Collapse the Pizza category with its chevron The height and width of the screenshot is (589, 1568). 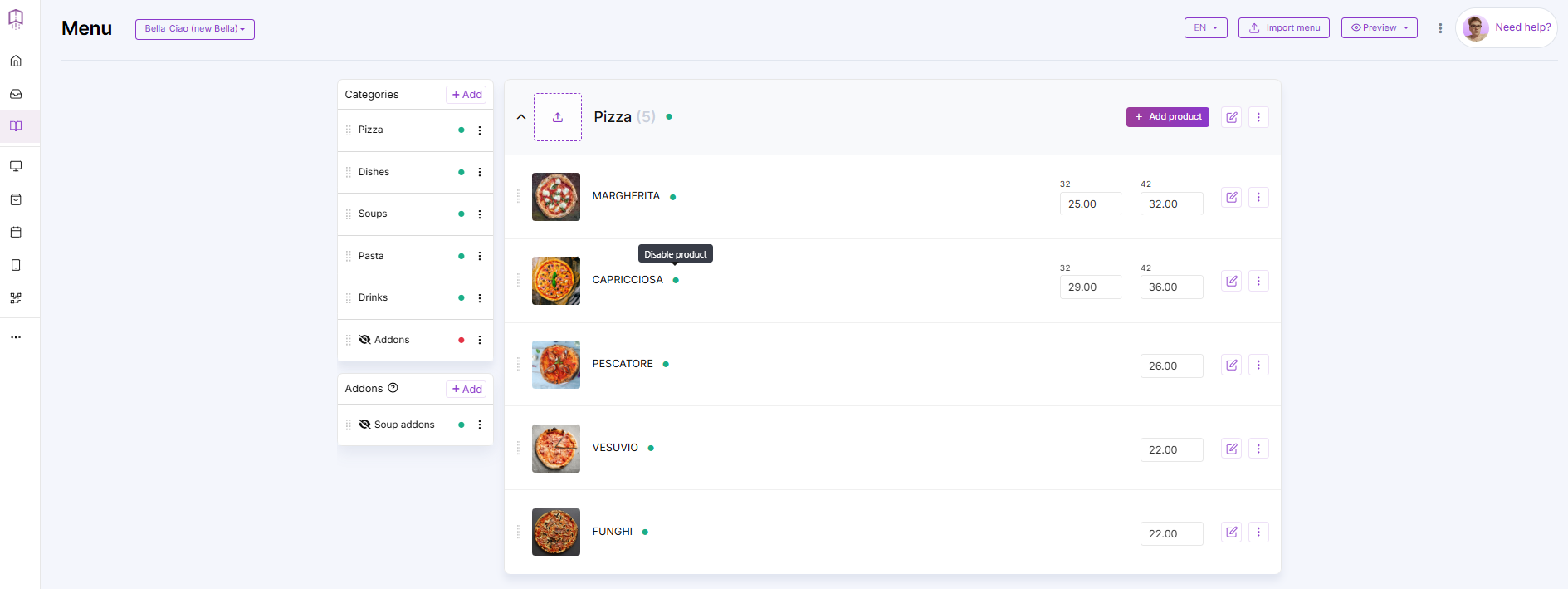(x=522, y=117)
